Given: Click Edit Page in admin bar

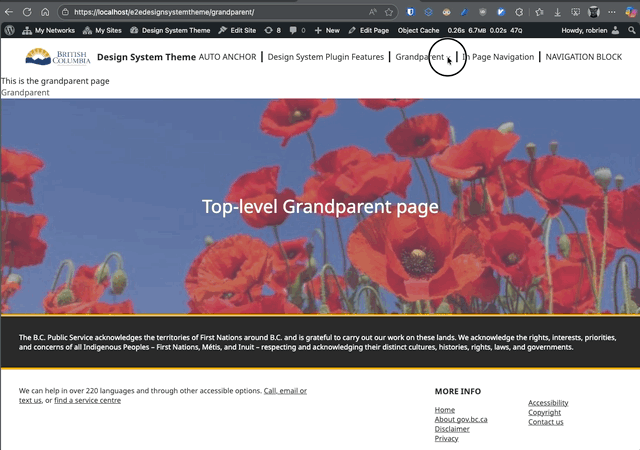Looking at the screenshot, I should pyautogui.click(x=368, y=30).
